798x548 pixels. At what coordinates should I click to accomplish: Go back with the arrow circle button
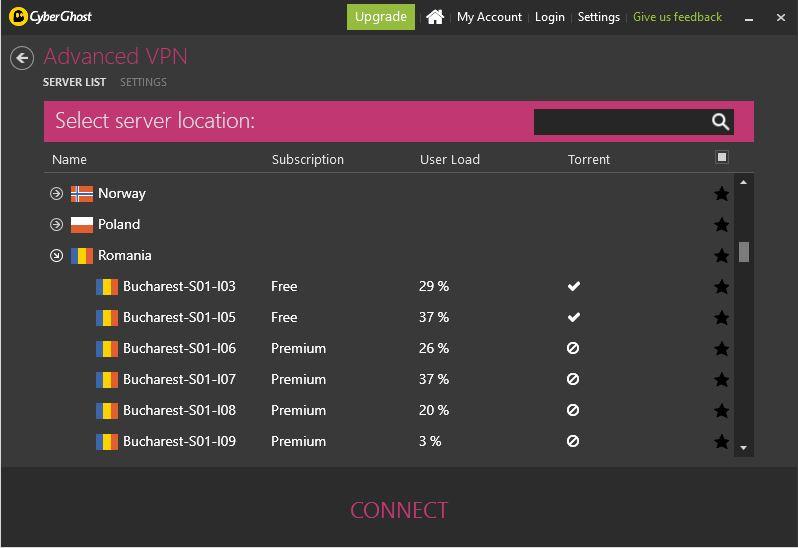[x=22, y=58]
